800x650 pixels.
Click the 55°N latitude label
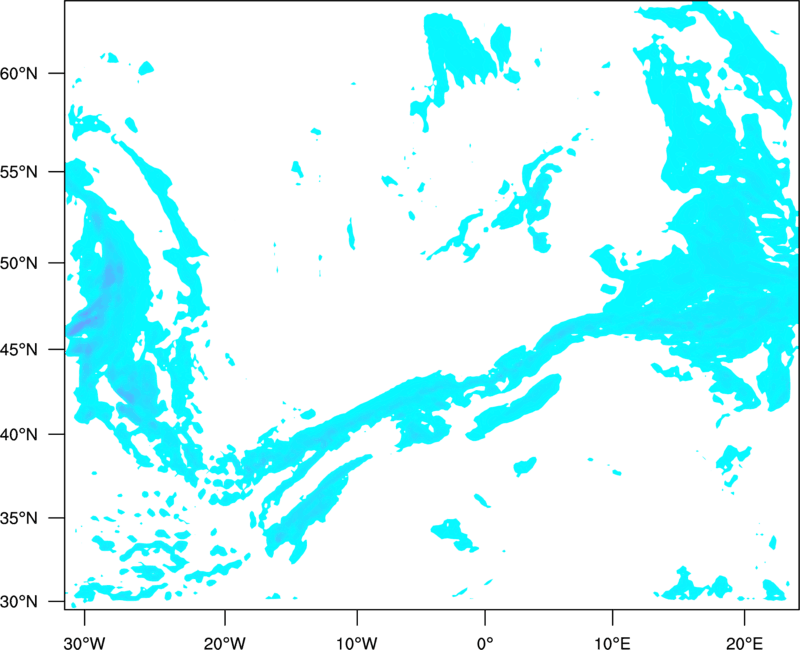coord(19,171)
